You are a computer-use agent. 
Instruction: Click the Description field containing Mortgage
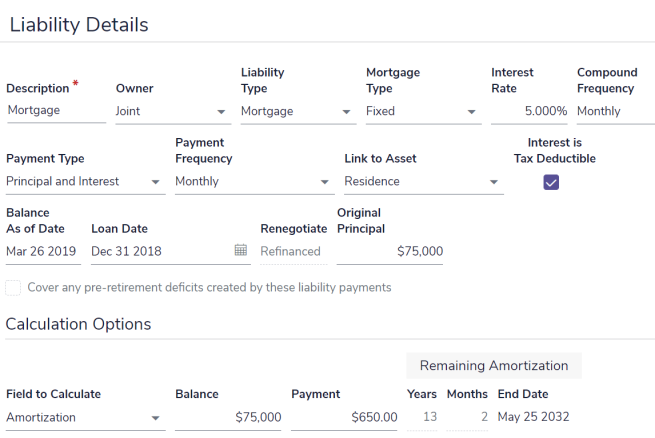pyautogui.click(x=56, y=111)
